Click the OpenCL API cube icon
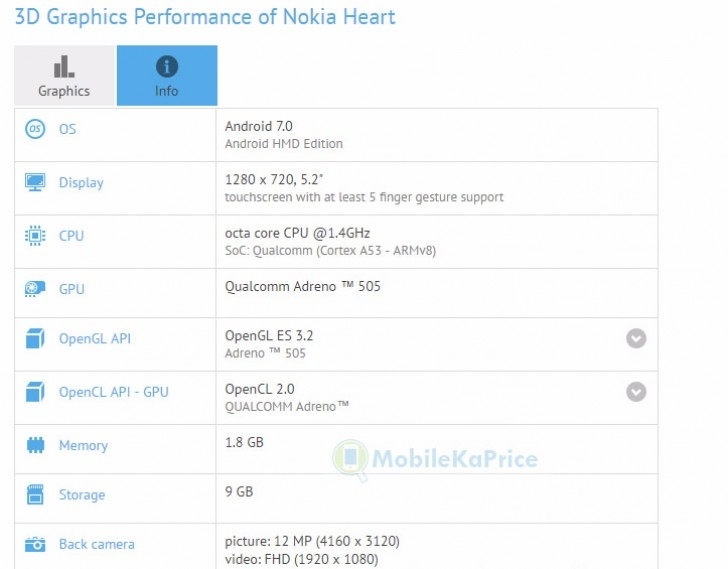Viewport: 728px width, 569px height. tap(35, 392)
